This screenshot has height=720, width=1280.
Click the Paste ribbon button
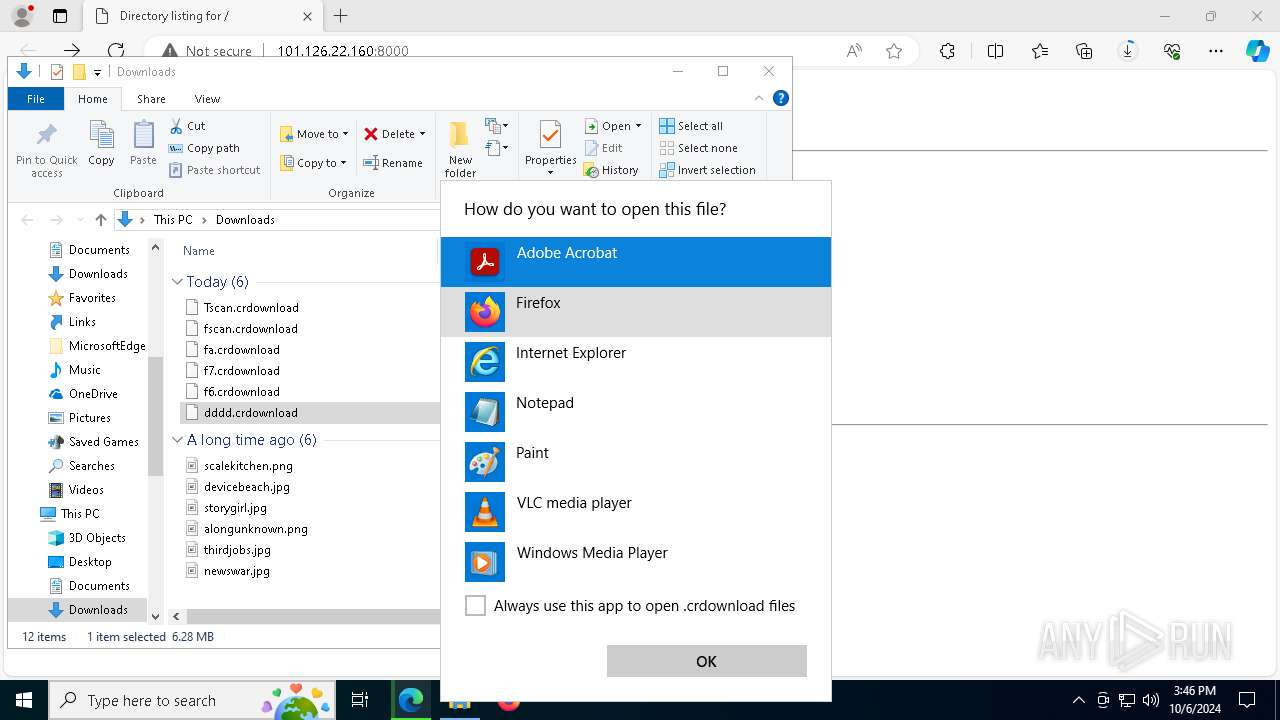tap(143, 143)
